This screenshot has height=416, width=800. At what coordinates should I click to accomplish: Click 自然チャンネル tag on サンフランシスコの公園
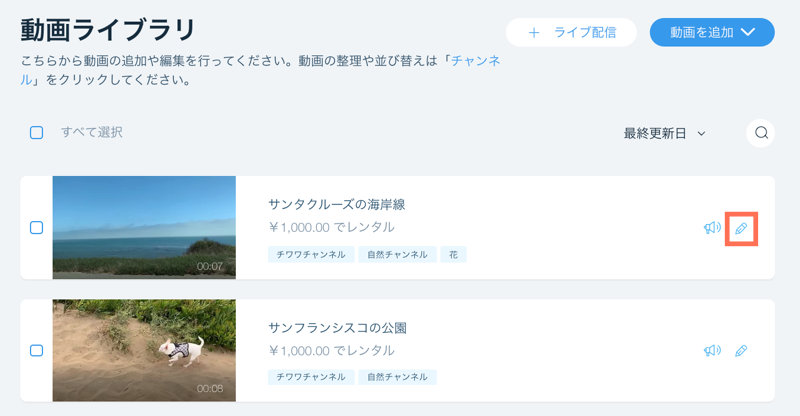[397, 377]
